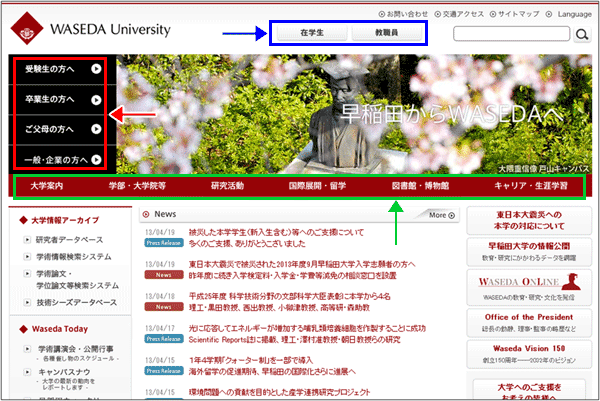Viewport: 600px width, 401px height.
Task: Open the Waseda Online banner
Action: [x=529, y=287]
